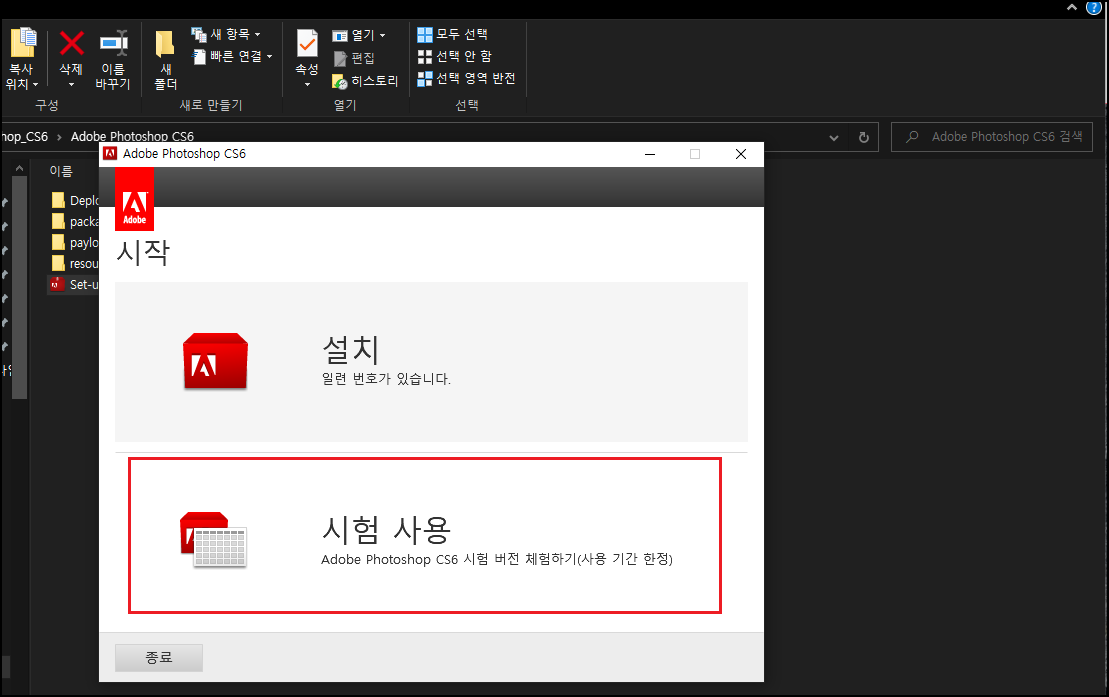Screen dimensions: 1109x697
Task: Collapse the Explorer ribbon with the chevron
Action: coord(1072,7)
